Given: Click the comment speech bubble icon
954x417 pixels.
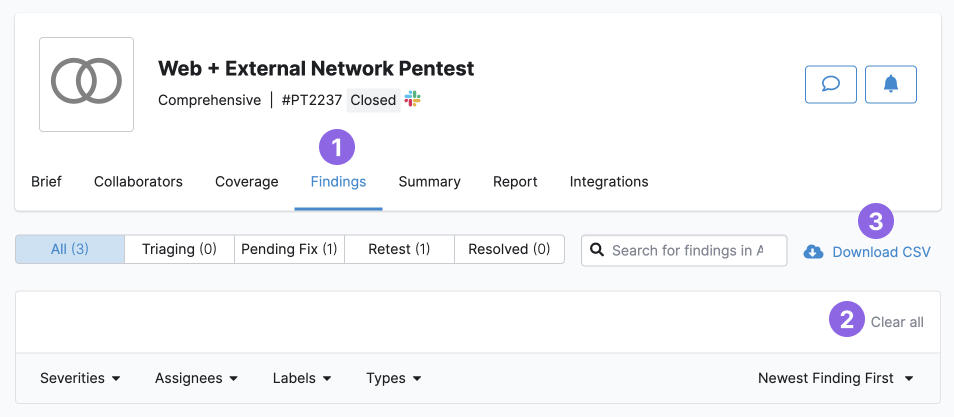Looking at the screenshot, I should coord(830,85).
